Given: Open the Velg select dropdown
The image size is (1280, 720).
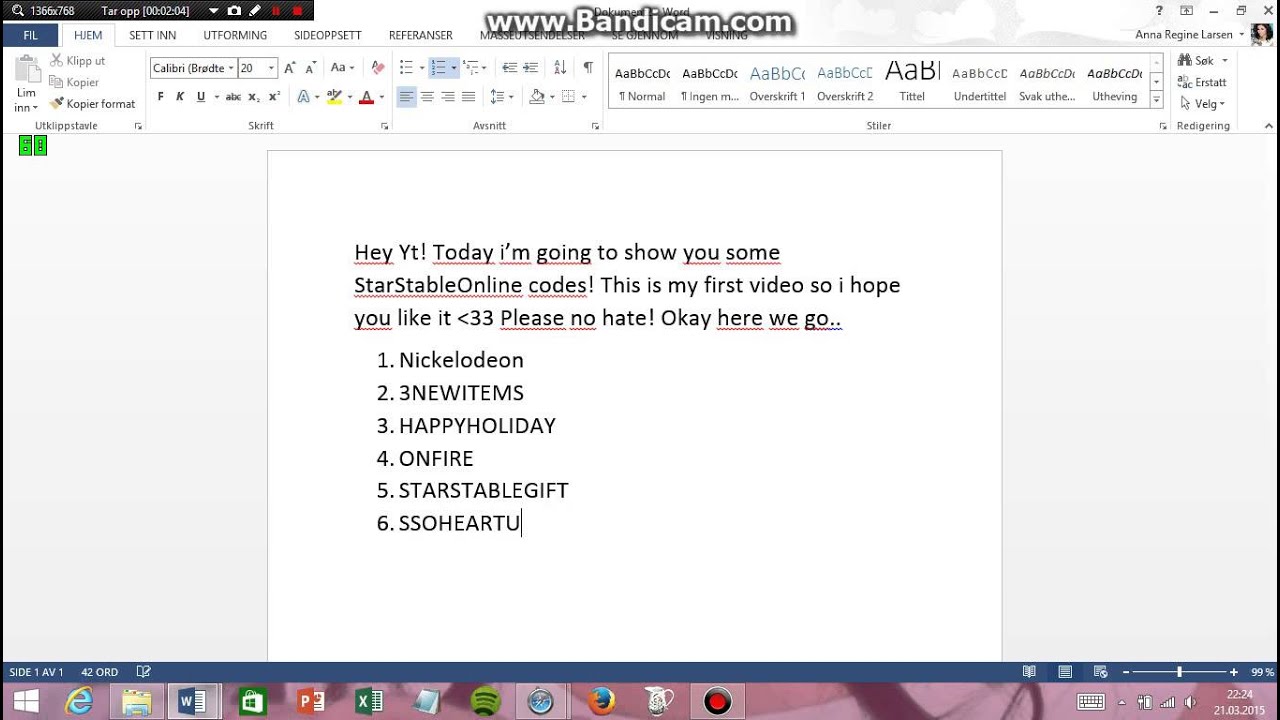Looking at the screenshot, I should pos(1202,103).
